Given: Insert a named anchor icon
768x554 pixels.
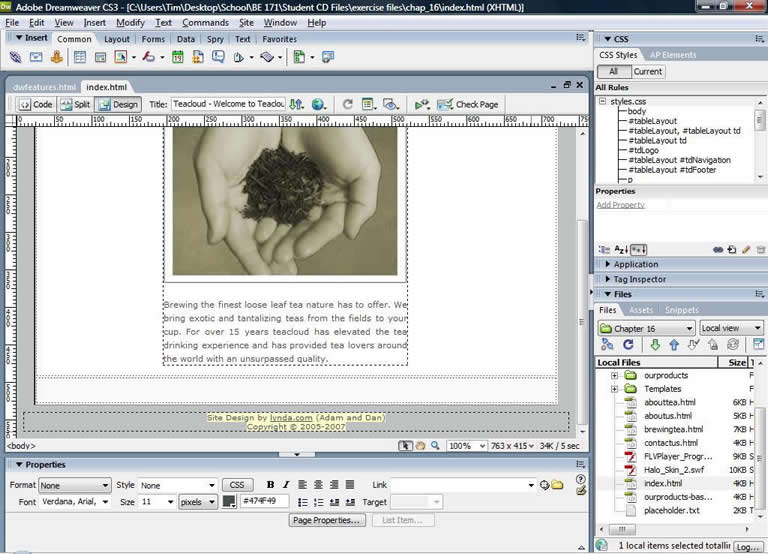Looking at the screenshot, I should pyautogui.click(x=56, y=57).
